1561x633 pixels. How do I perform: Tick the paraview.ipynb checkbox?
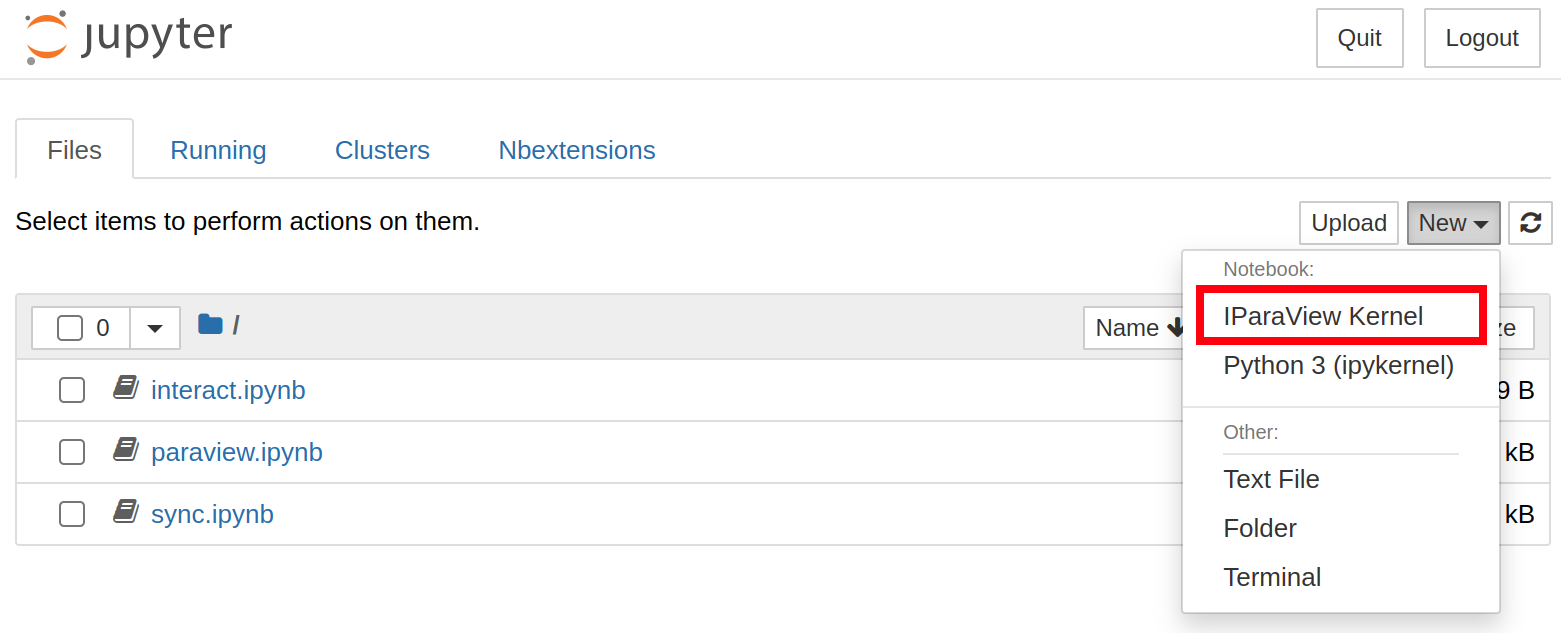tap(72, 452)
